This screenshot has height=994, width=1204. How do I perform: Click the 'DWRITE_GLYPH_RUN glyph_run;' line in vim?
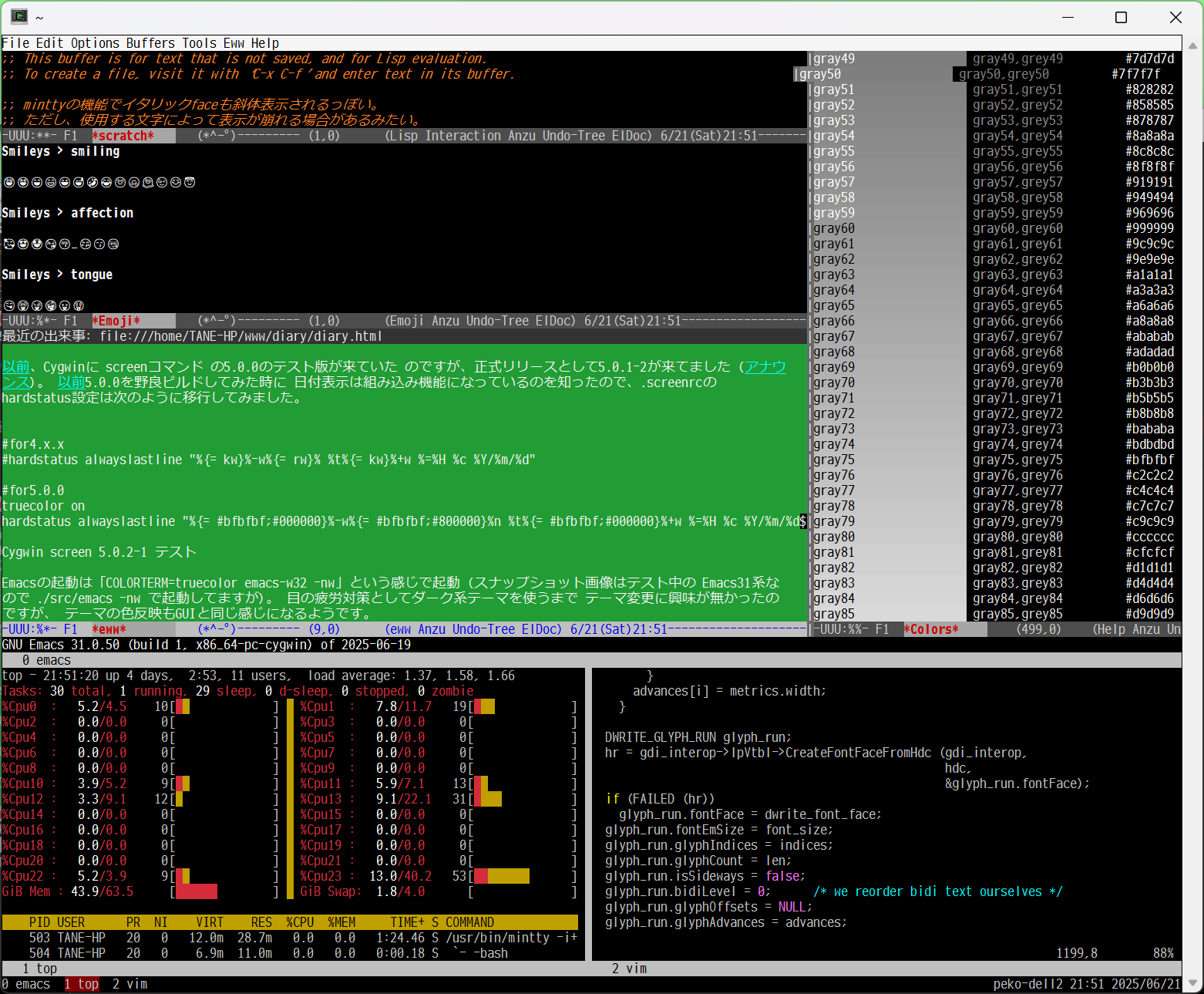(698, 737)
